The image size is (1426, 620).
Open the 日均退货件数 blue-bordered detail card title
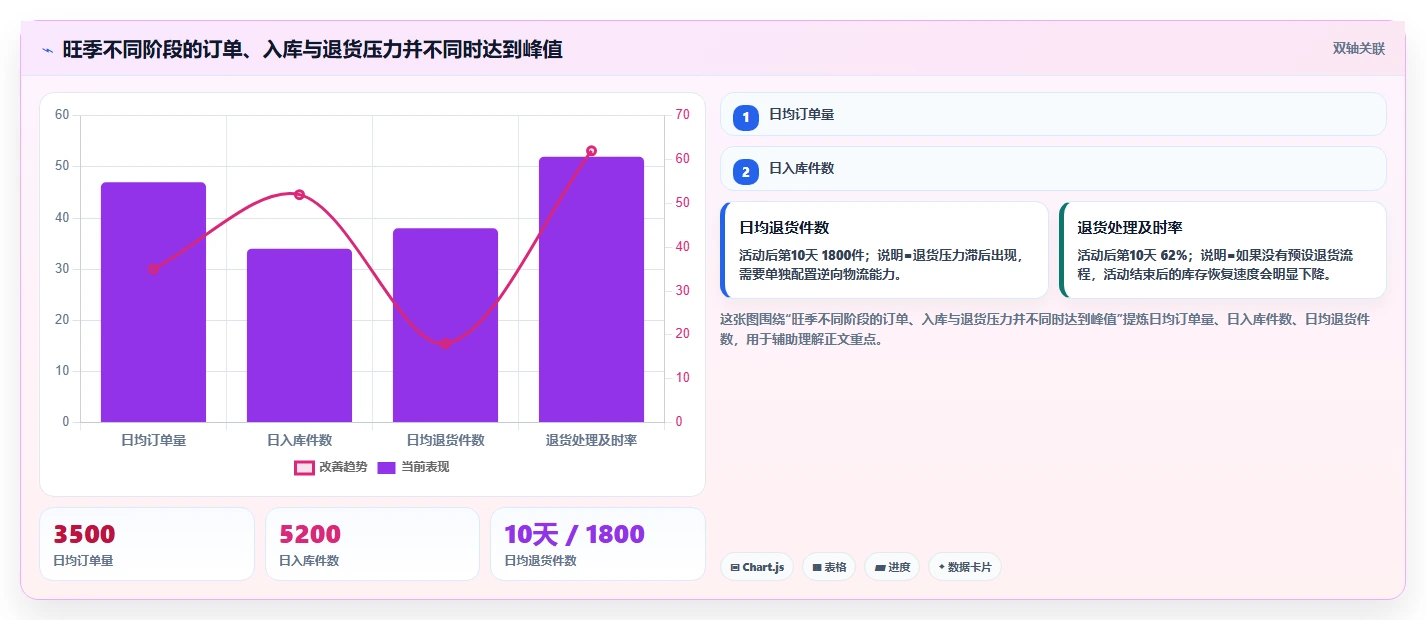pyautogui.click(x=784, y=228)
